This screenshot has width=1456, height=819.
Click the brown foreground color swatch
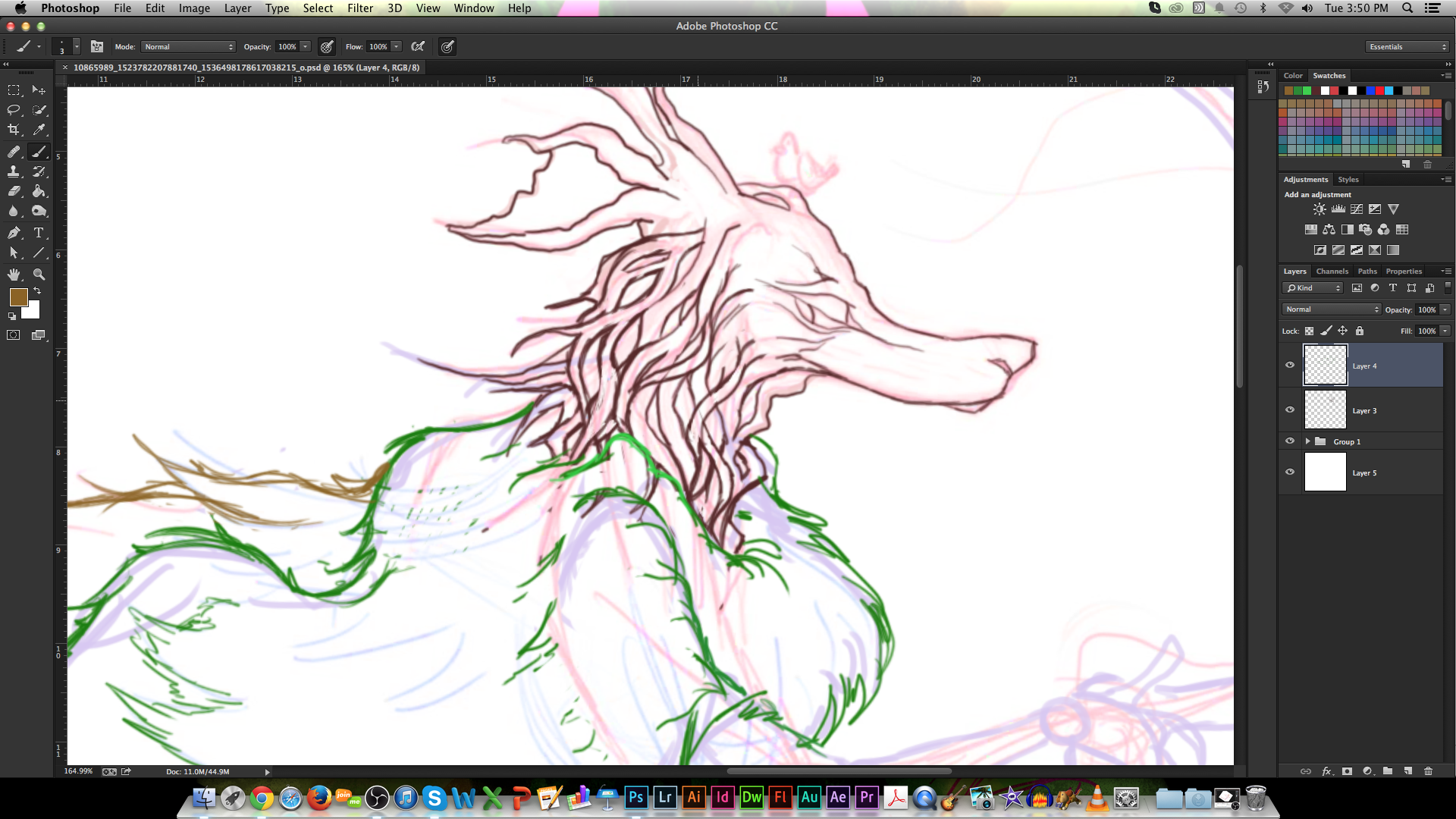click(x=18, y=297)
